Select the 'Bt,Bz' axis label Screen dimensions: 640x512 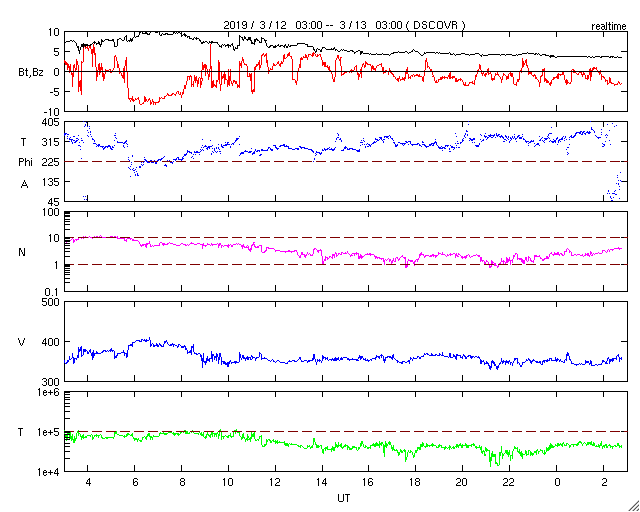pos(31,73)
